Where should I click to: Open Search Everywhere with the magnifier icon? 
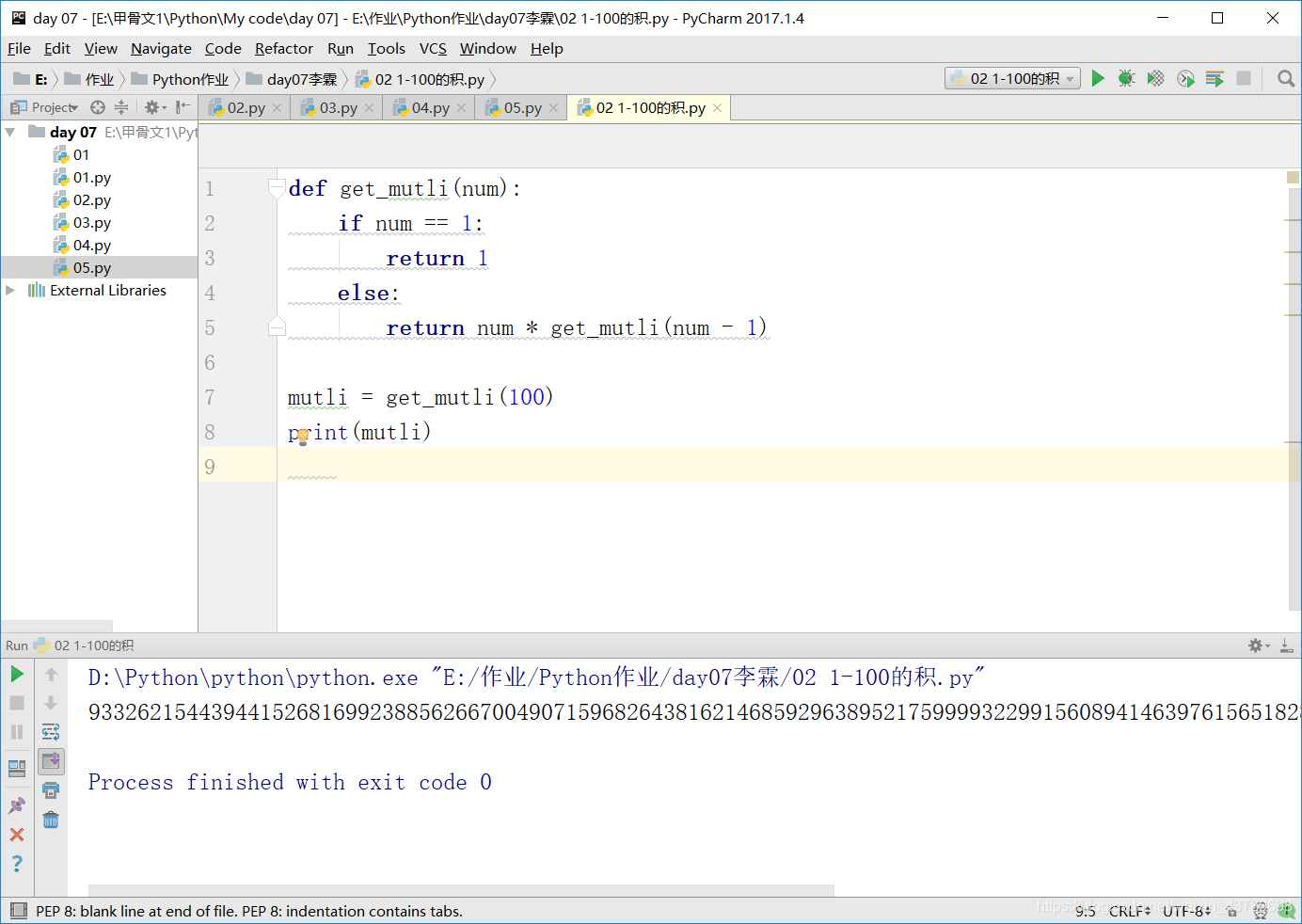[x=1286, y=79]
